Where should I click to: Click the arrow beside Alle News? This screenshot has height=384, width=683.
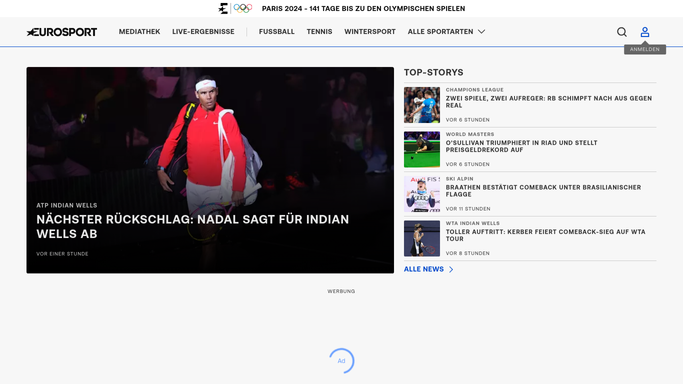pyautogui.click(x=451, y=269)
